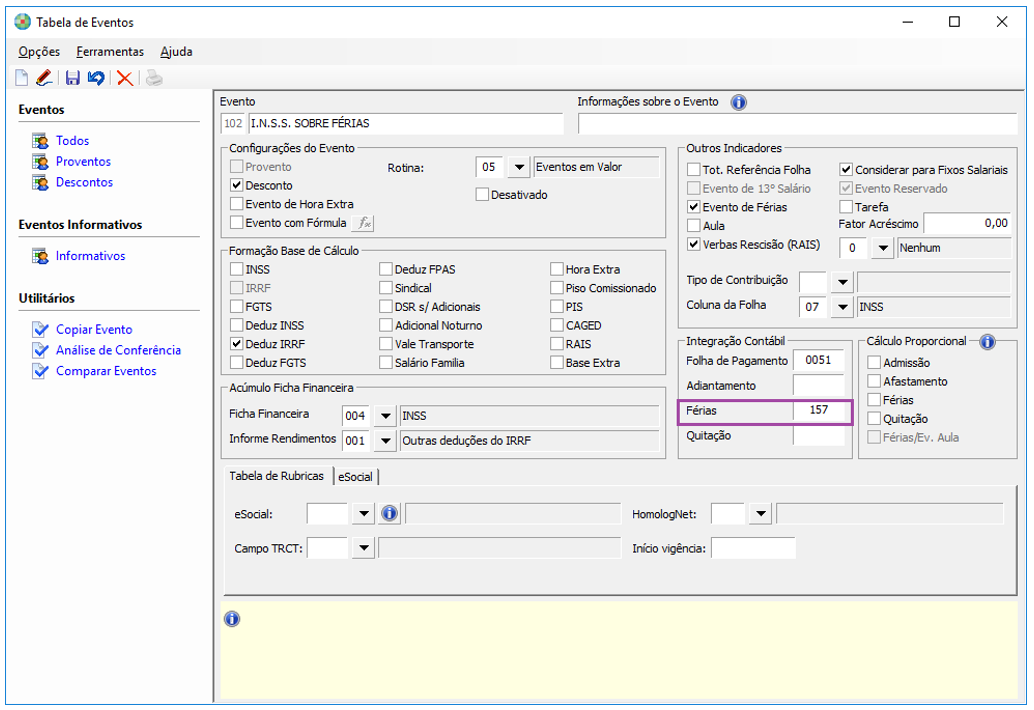The height and width of the screenshot is (710, 1034).
Task: Click the icon beside Informativos
Action: coord(40,256)
